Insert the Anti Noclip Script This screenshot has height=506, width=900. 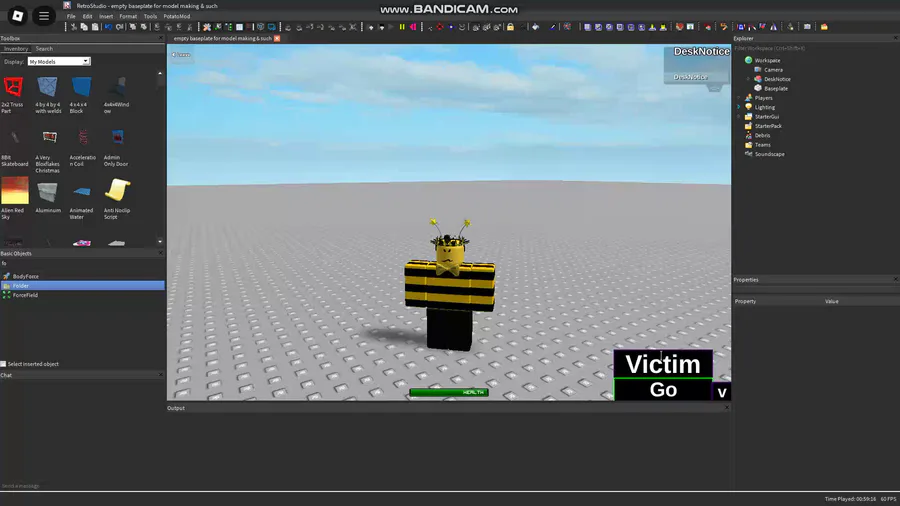(117, 198)
